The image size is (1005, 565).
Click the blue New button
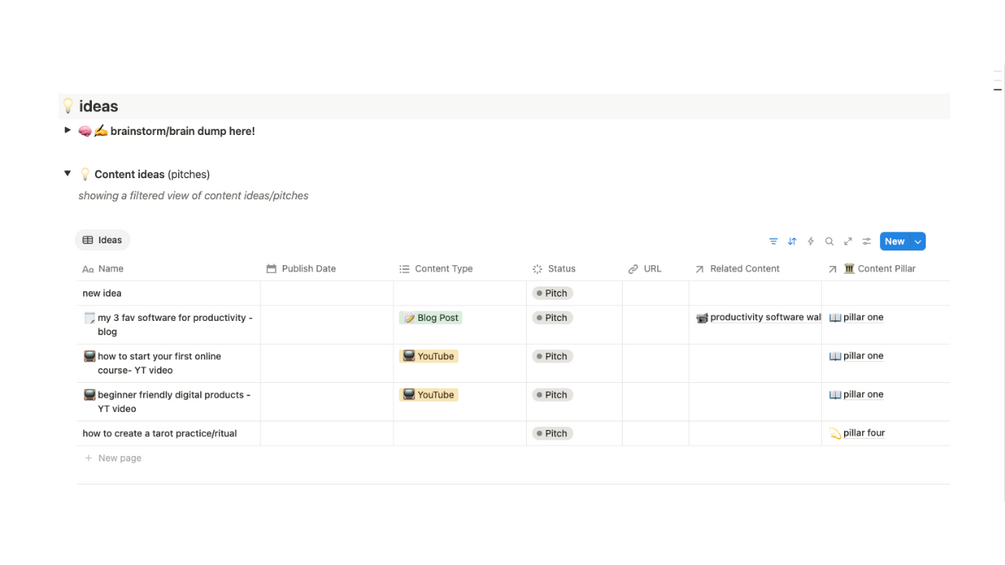click(894, 241)
